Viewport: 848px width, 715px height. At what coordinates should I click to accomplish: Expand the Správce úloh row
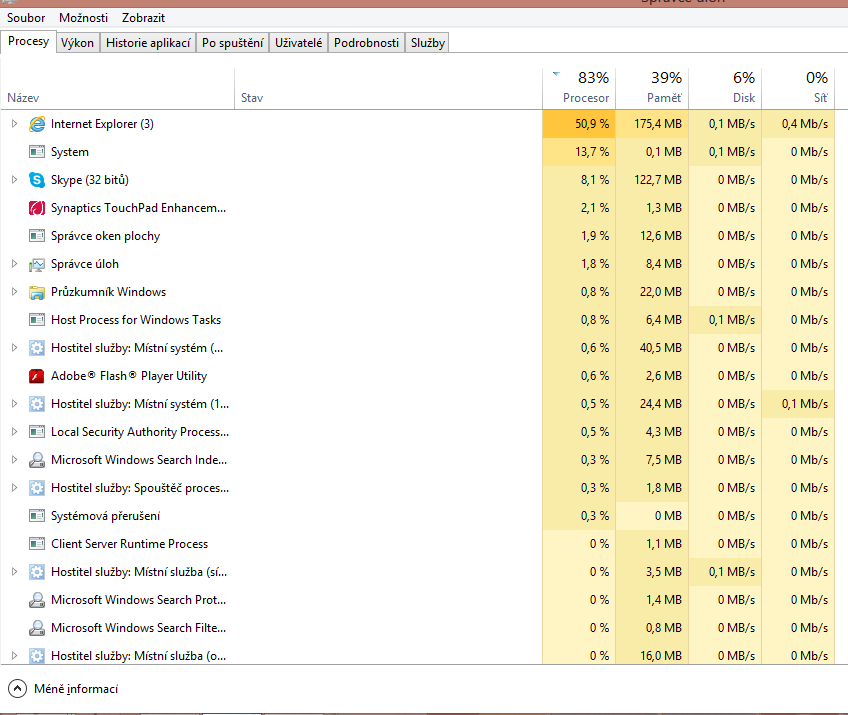point(14,264)
